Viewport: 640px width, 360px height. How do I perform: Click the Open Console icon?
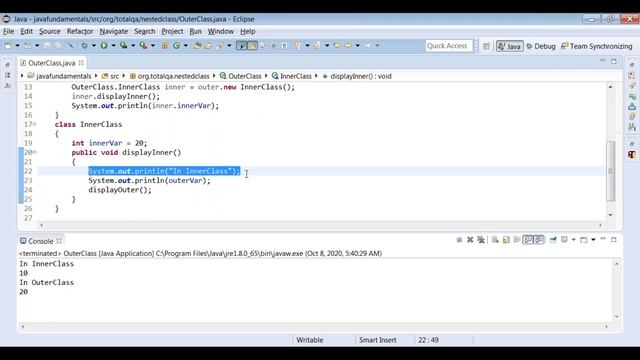(x=584, y=240)
